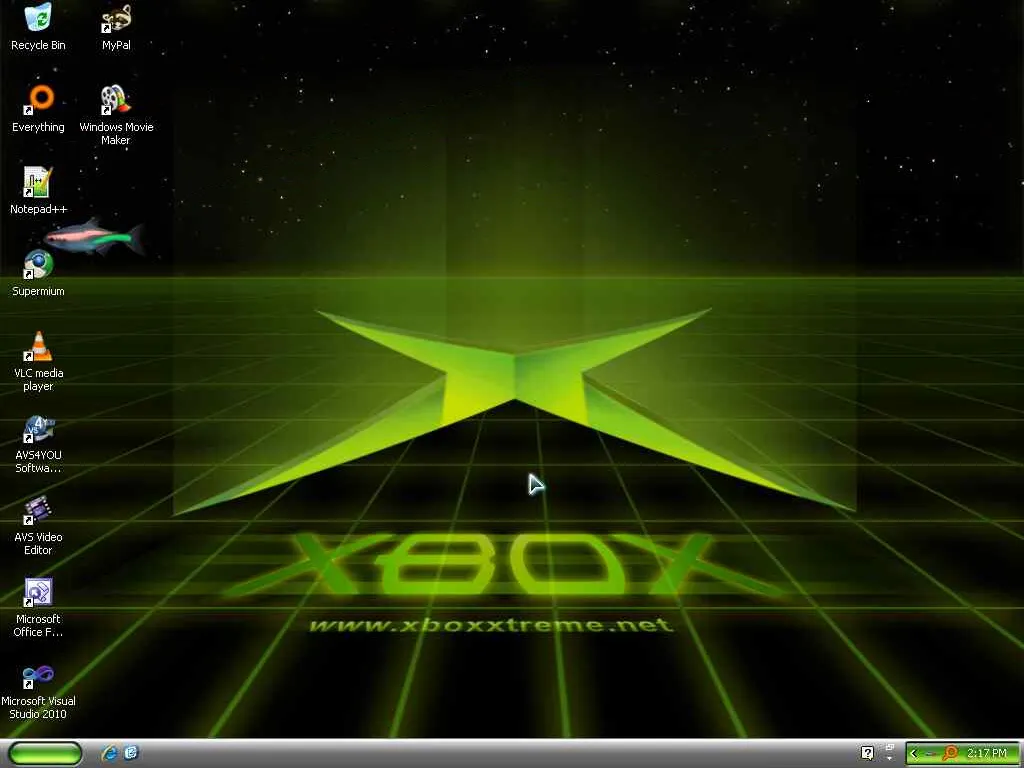Open the language bar options arrow
This screenshot has height=768, width=1024.
[x=889, y=759]
